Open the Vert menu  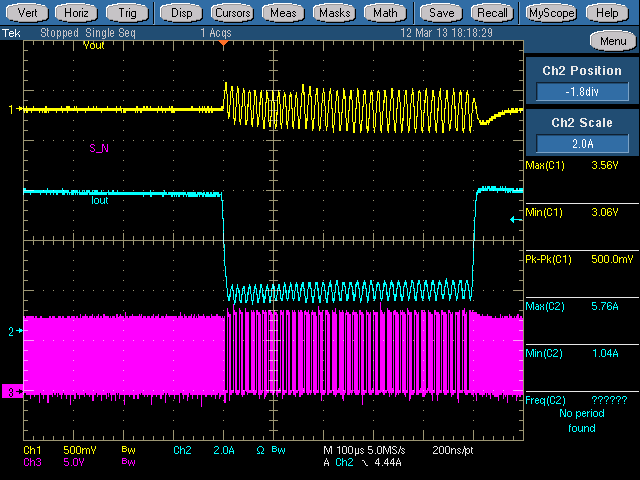[28, 13]
